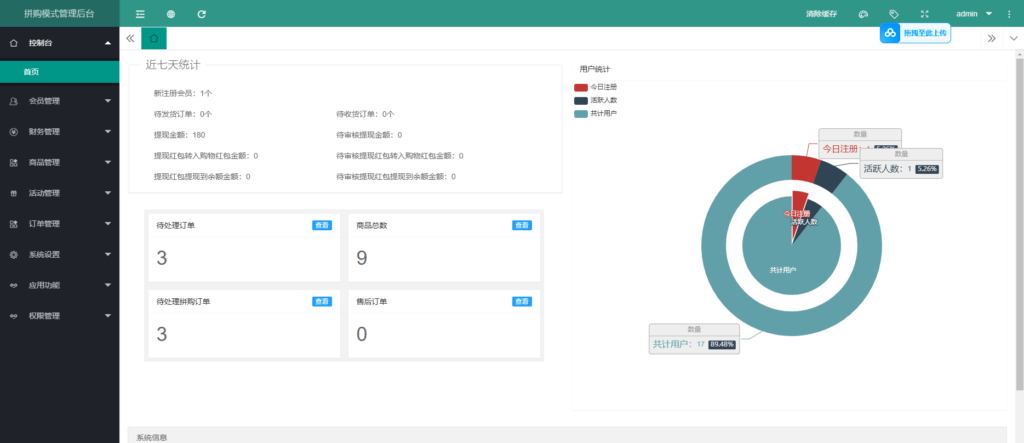1024x443 pixels.
Task: Expand the 财务管理 sidebar menu
Action: pos(59,131)
